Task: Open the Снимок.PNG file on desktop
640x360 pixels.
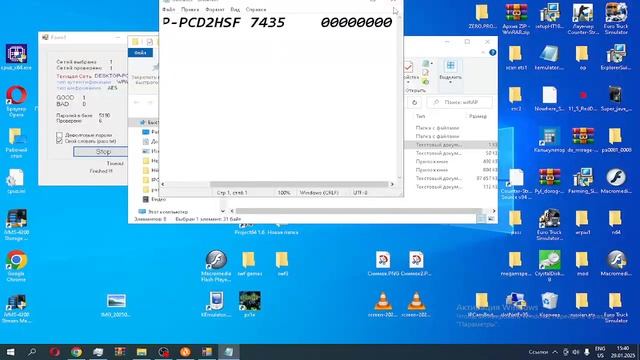Action: (382, 264)
